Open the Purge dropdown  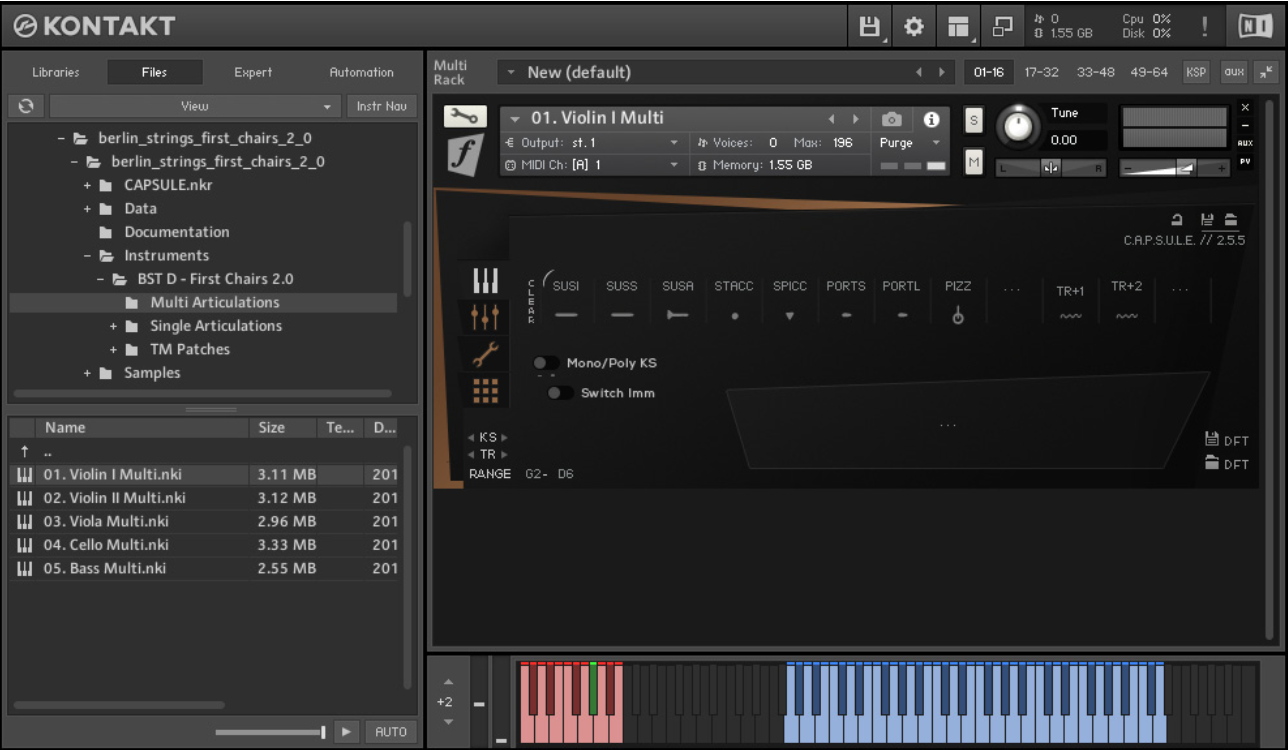[x=909, y=143]
